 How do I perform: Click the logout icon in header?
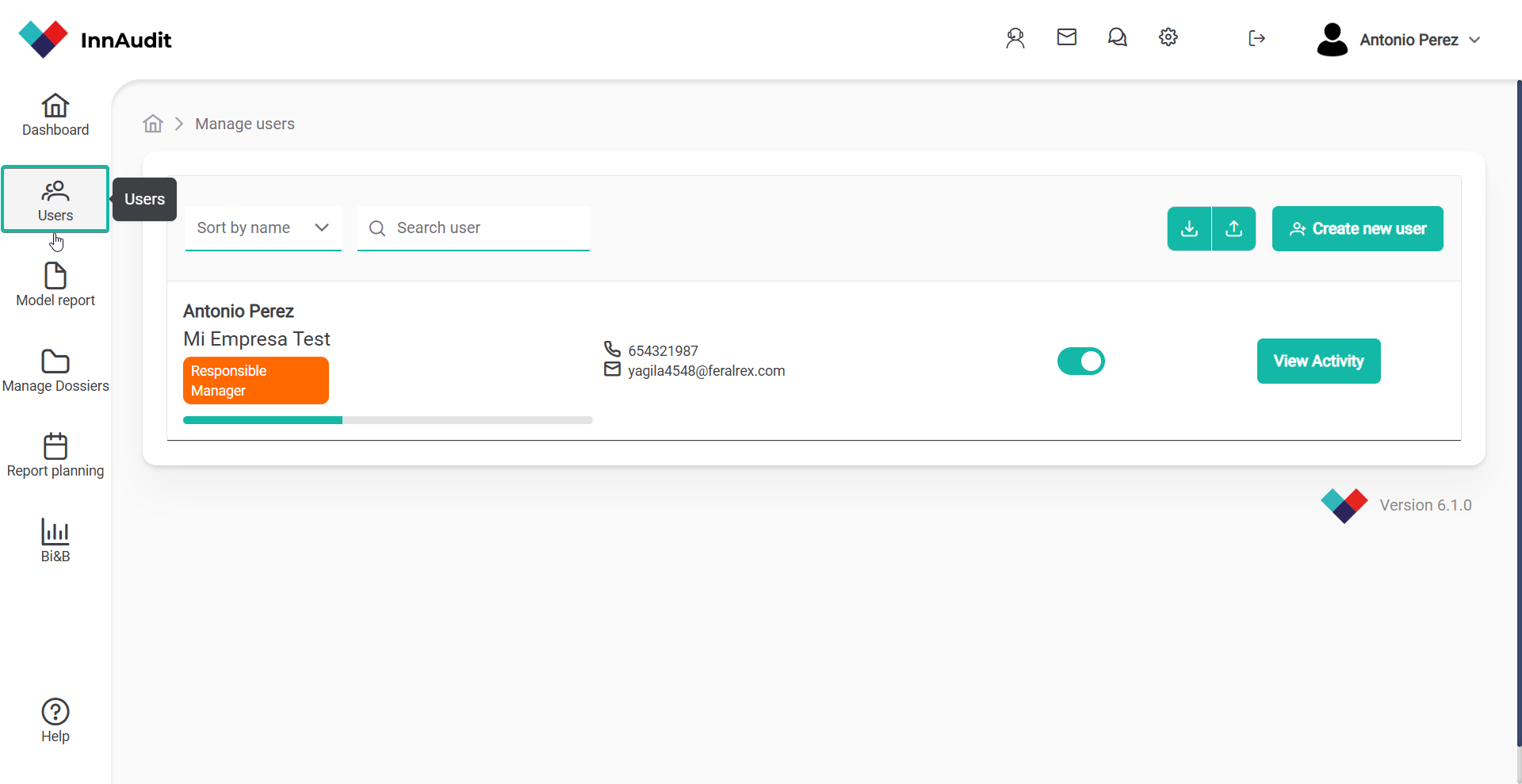(x=1256, y=38)
